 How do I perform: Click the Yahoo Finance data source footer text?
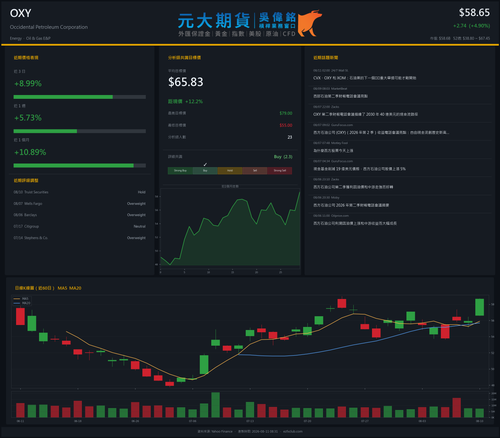[x=215, y=431]
